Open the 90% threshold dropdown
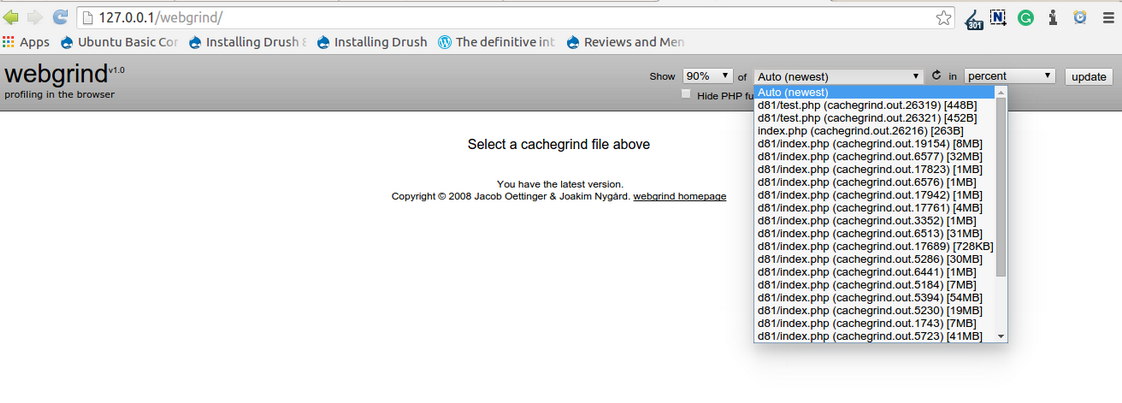The image size is (1122, 403). pos(708,76)
